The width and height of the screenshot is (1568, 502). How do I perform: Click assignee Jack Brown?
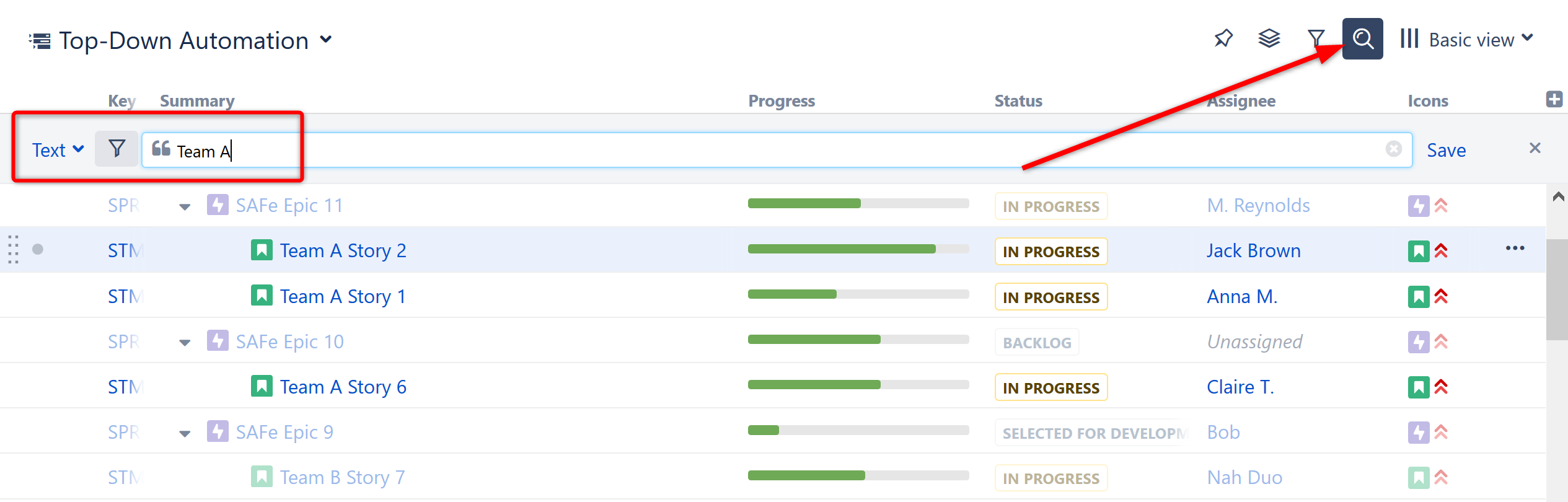pyautogui.click(x=1253, y=250)
